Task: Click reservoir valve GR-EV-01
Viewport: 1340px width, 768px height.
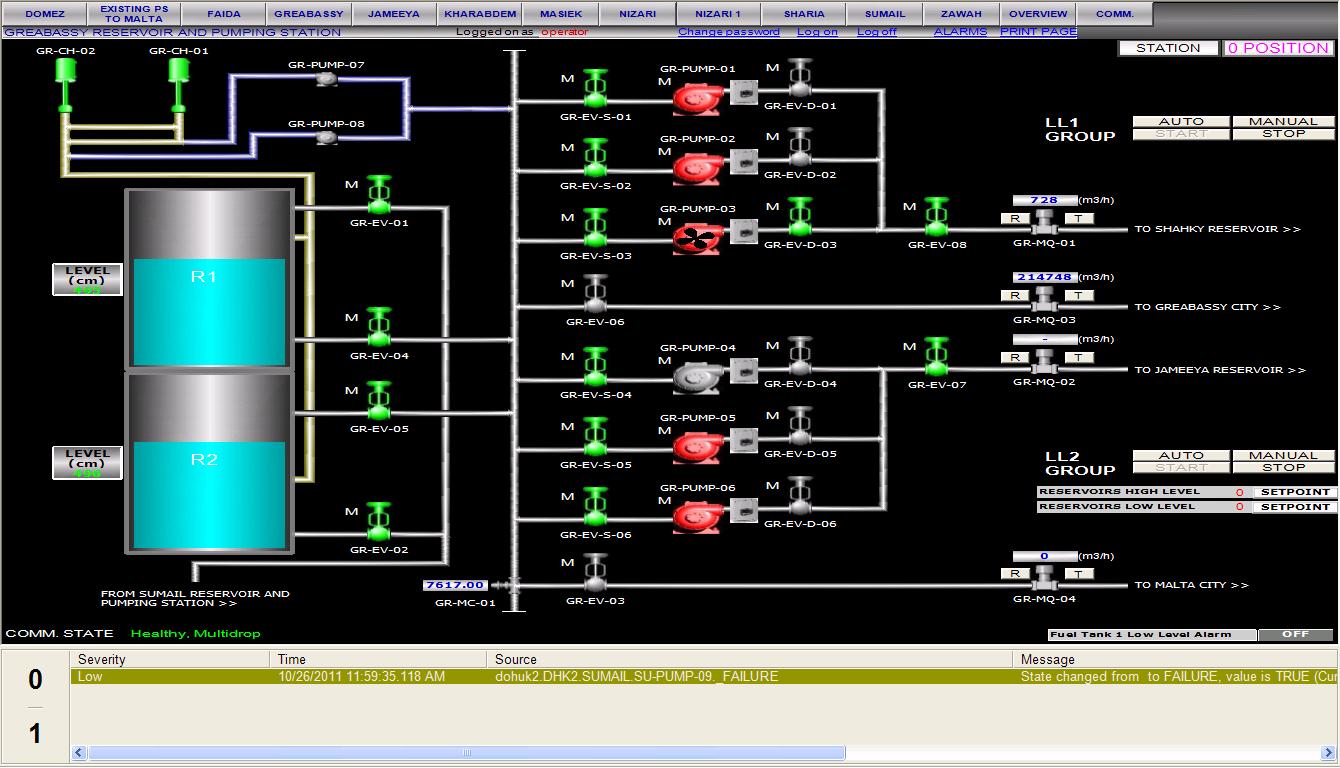Action: (378, 196)
